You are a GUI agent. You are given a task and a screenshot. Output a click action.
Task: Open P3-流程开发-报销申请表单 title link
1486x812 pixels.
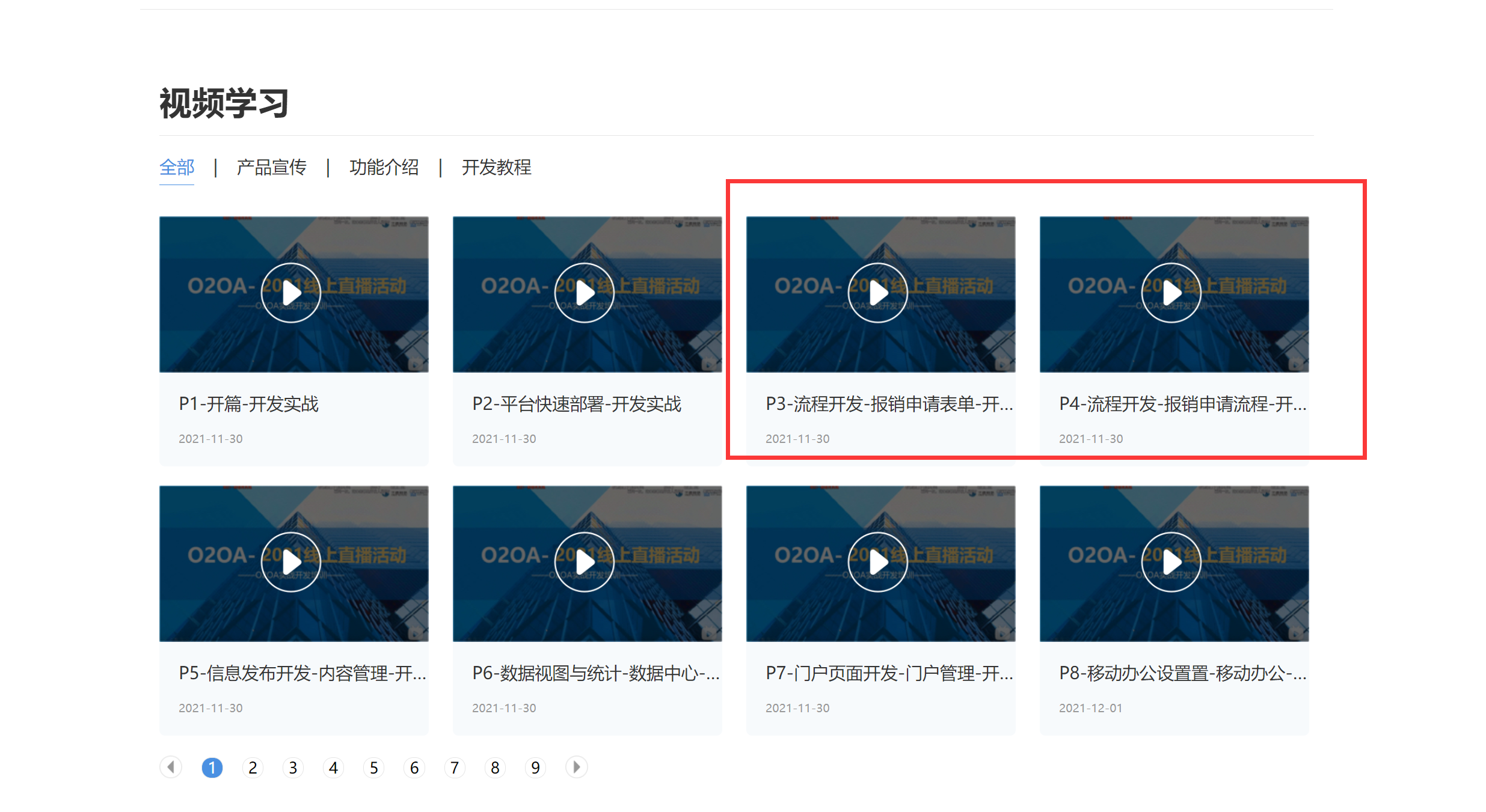point(889,404)
